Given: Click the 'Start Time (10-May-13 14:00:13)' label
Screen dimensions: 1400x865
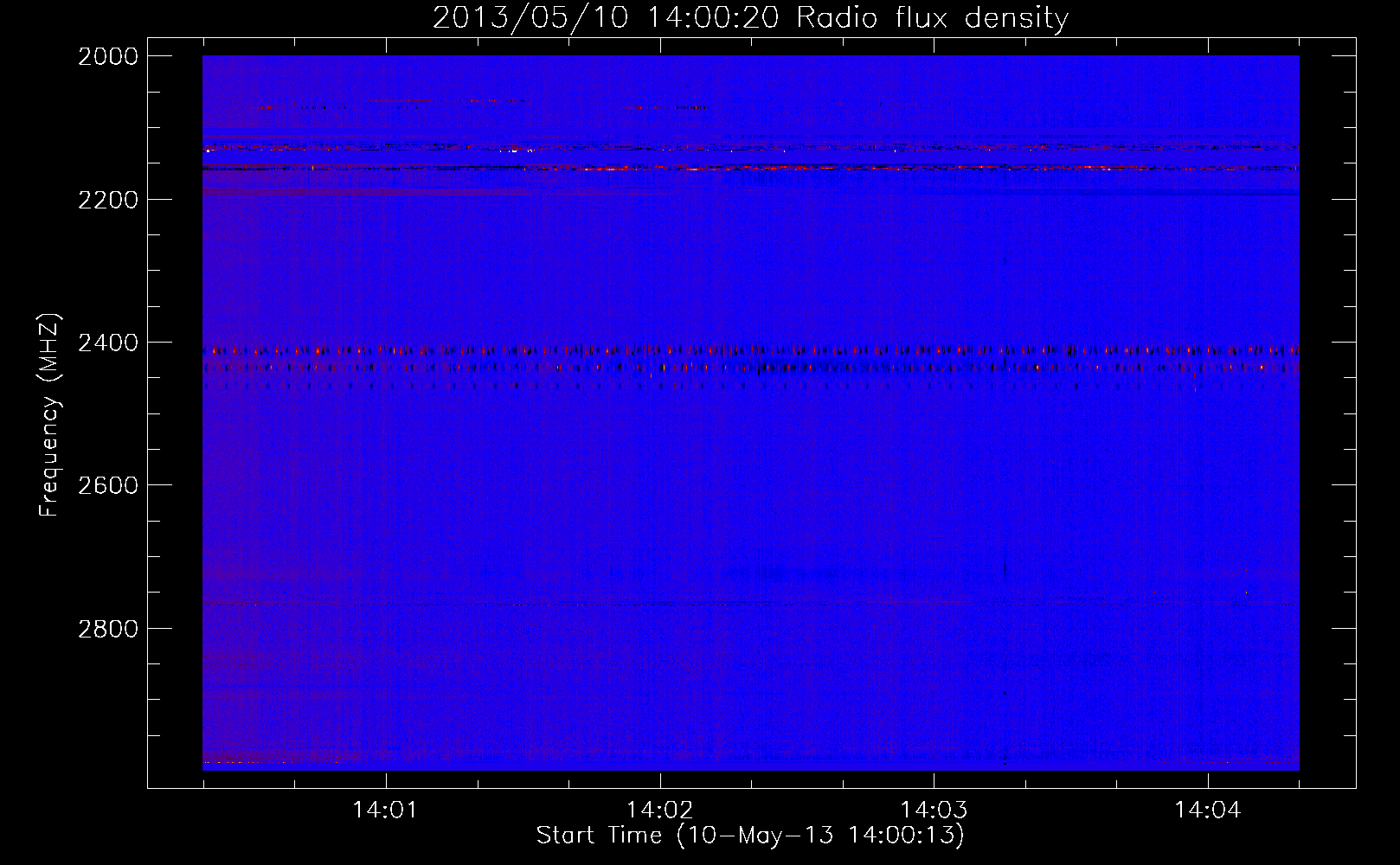Looking at the screenshot, I should point(750,836).
